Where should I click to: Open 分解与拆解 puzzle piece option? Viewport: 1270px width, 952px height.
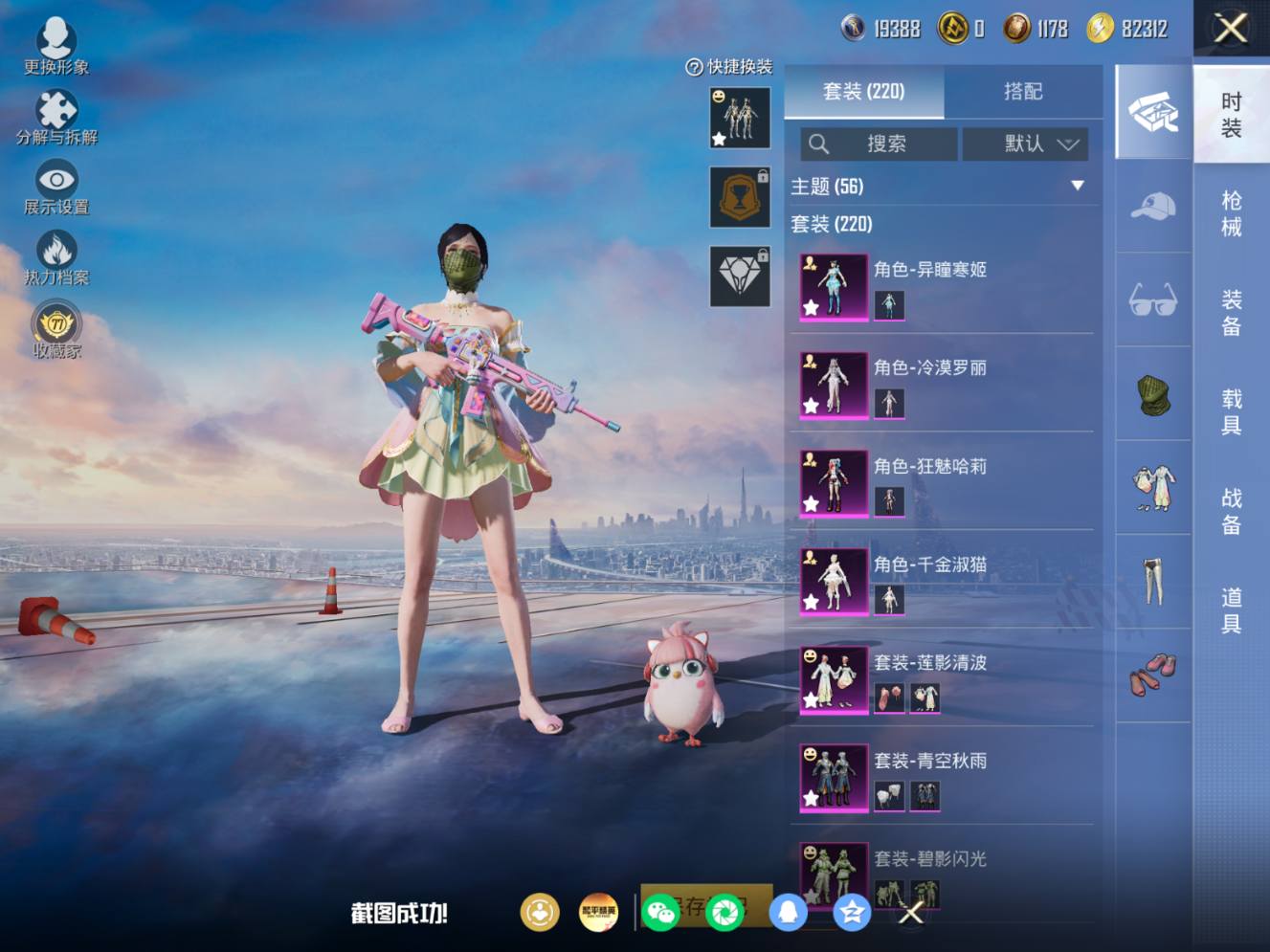[x=56, y=117]
